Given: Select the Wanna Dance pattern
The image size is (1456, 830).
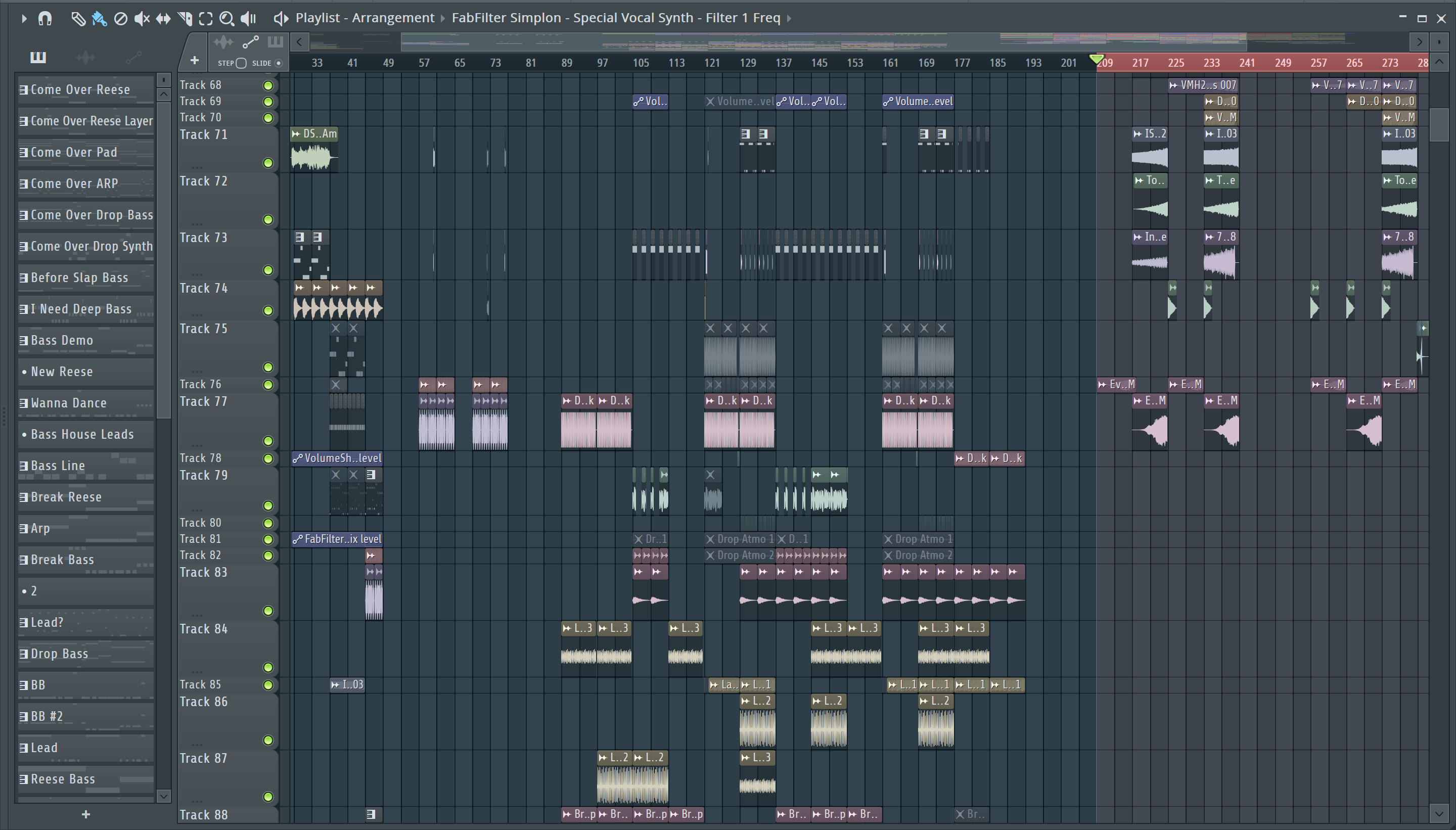Looking at the screenshot, I should [85, 403].
